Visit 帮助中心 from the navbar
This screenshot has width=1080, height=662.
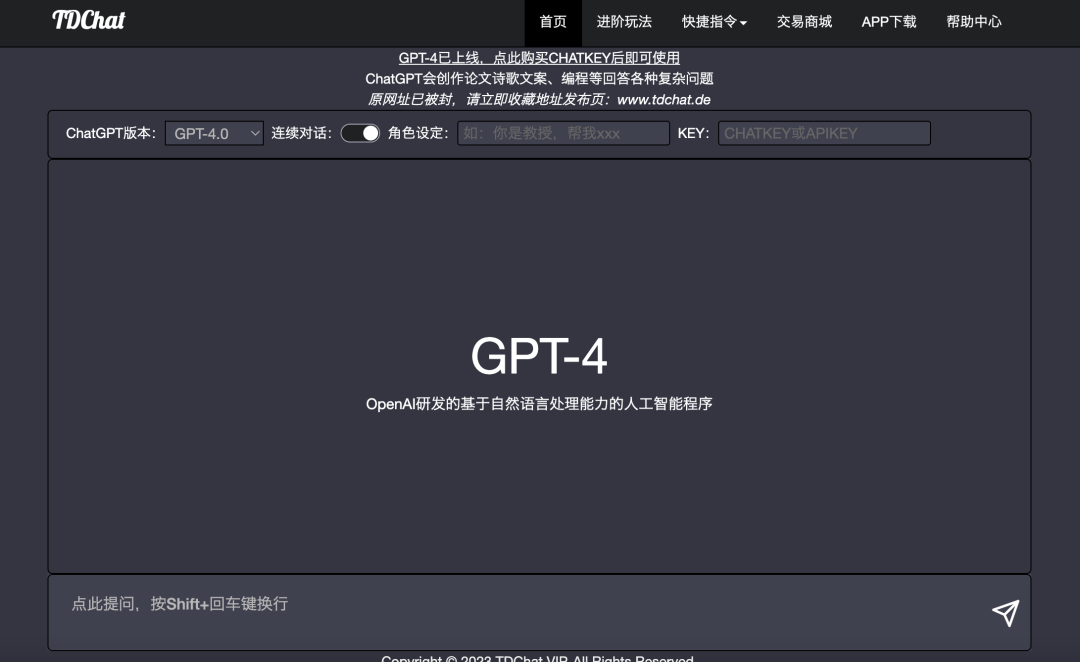click(x=974, y=22)
